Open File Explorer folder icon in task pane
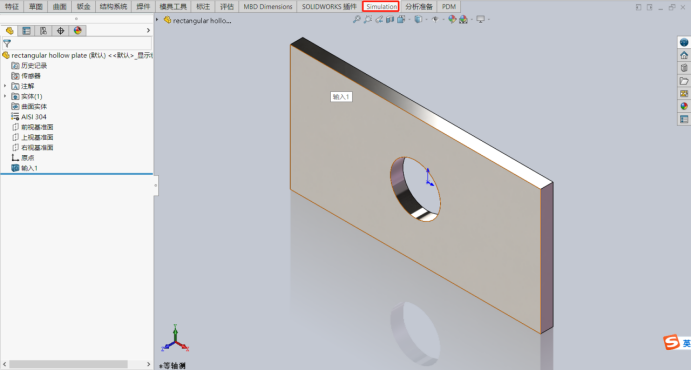 [x=684, y=81]
